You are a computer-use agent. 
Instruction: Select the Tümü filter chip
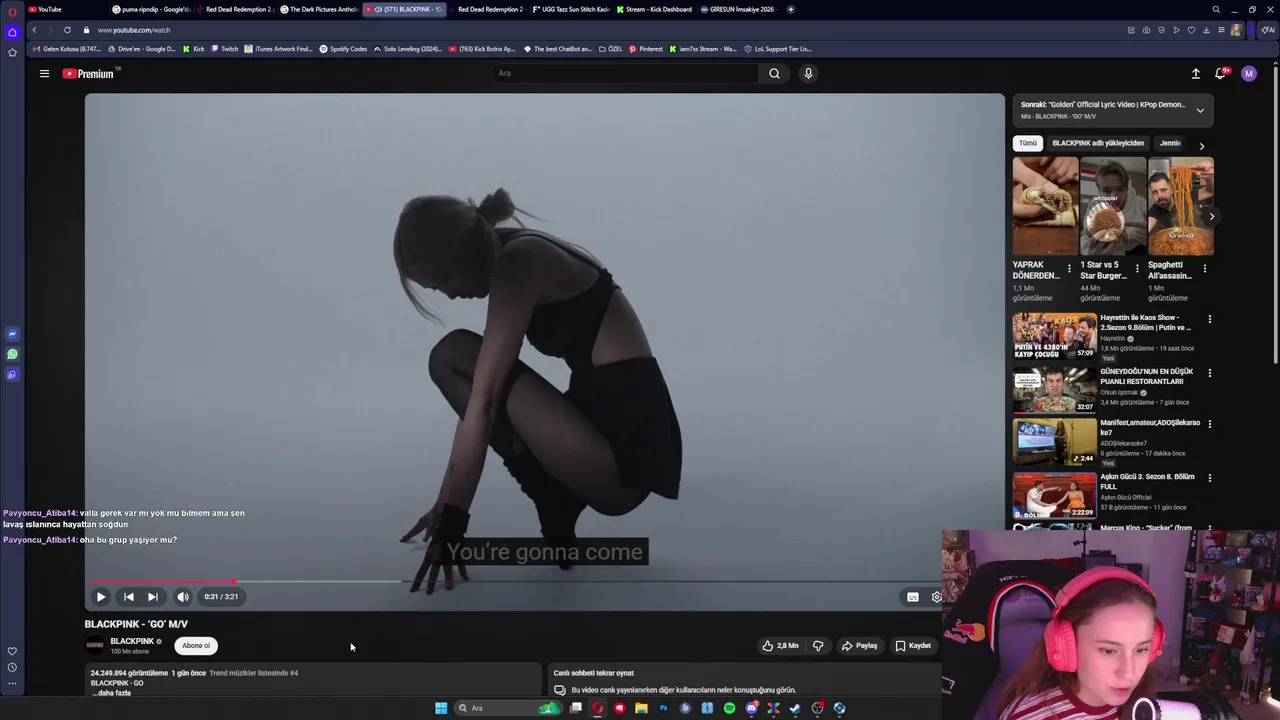[x=1028, y=143]
